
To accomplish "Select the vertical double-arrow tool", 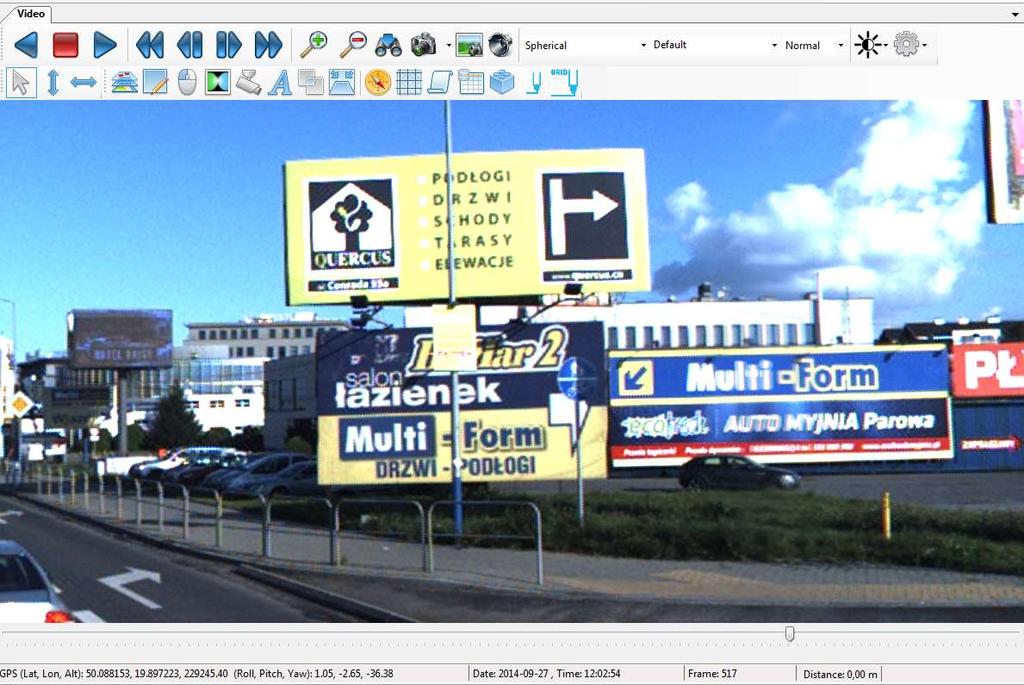I will coord(53,83).
